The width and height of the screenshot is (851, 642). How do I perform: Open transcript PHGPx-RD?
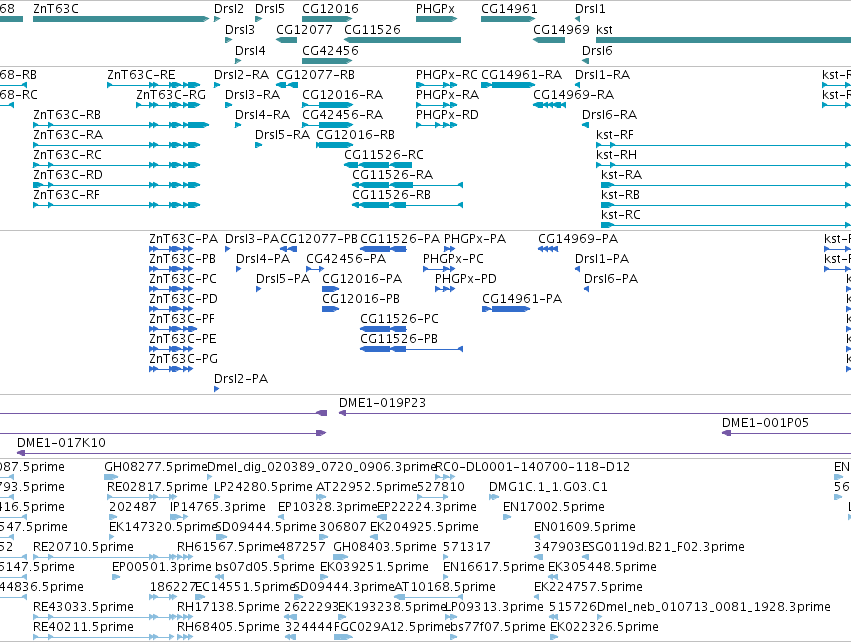coord(447,115)
